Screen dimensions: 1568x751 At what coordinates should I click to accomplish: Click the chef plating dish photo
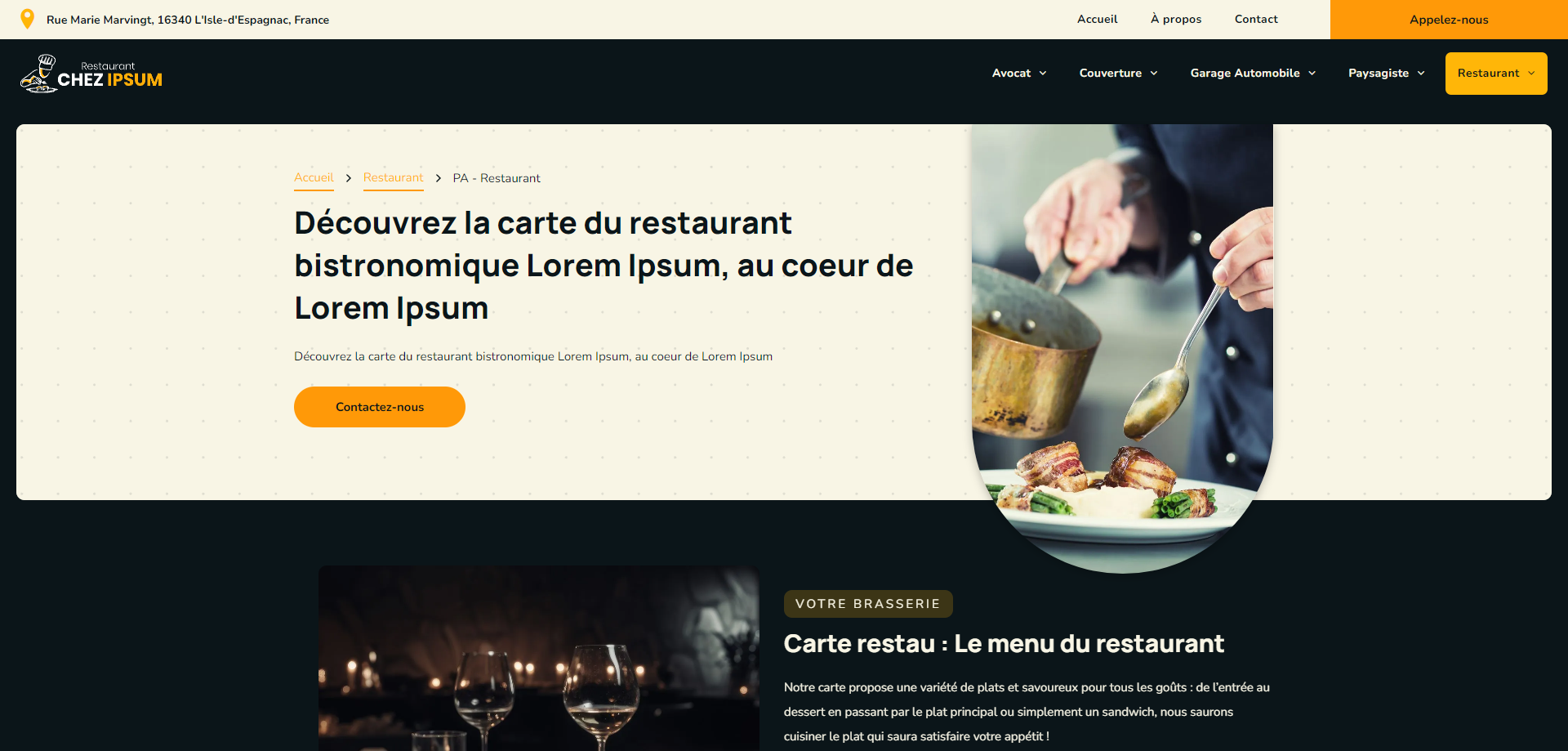click(x=1122, y=348)
